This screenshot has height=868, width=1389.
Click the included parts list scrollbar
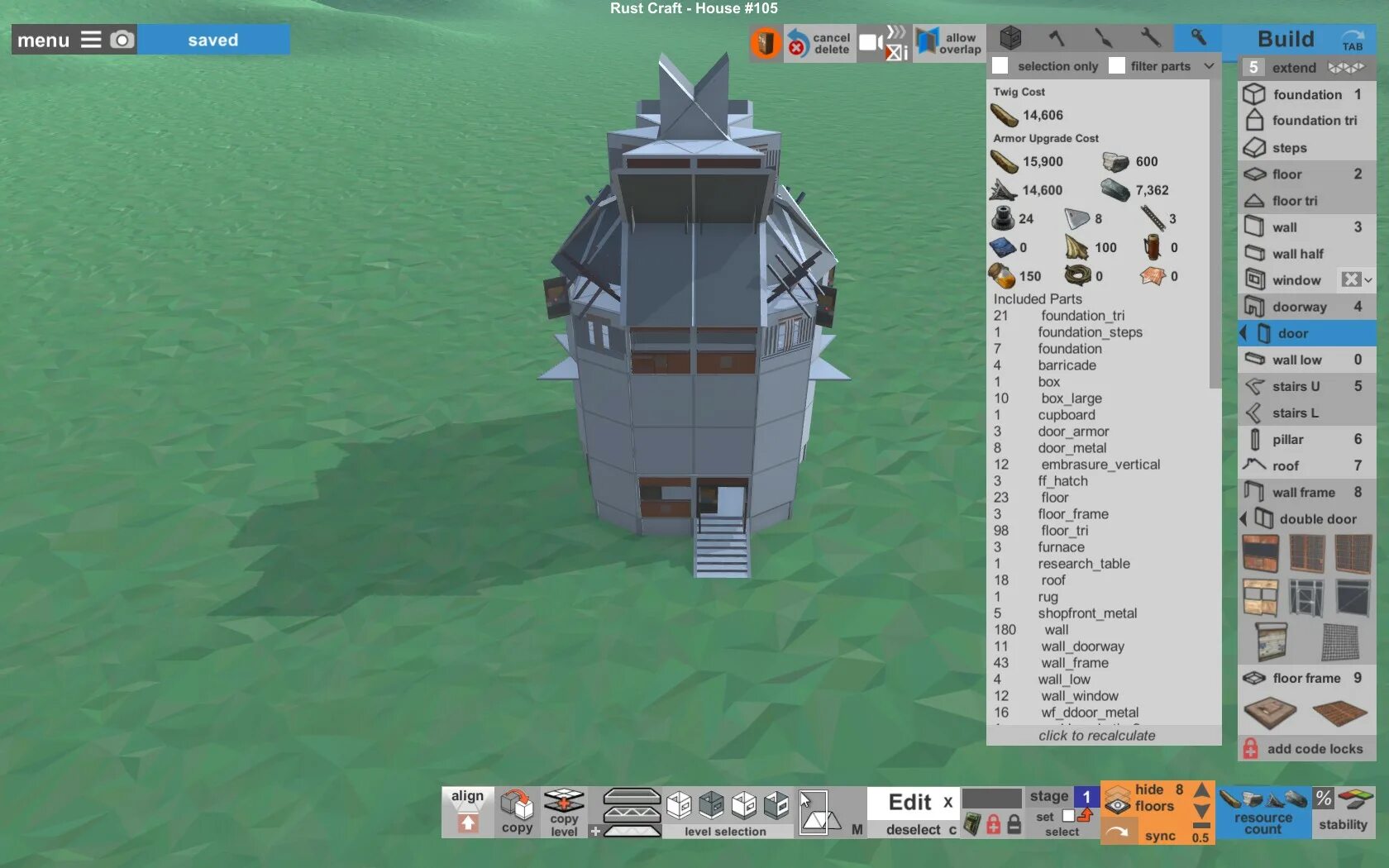1215,234
